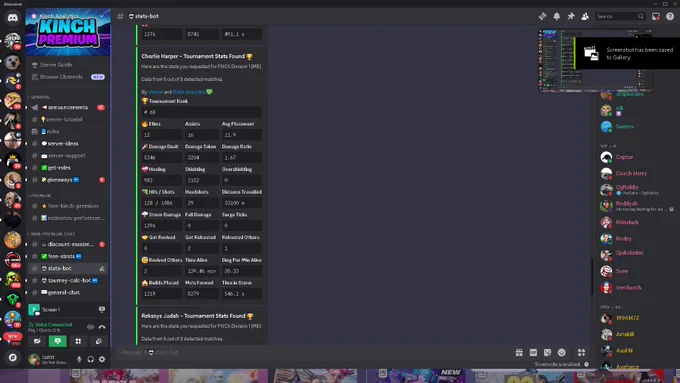Screen dimensions: 680x383
Task: Open Discord home direct messages
Action: tap(13, 18)
